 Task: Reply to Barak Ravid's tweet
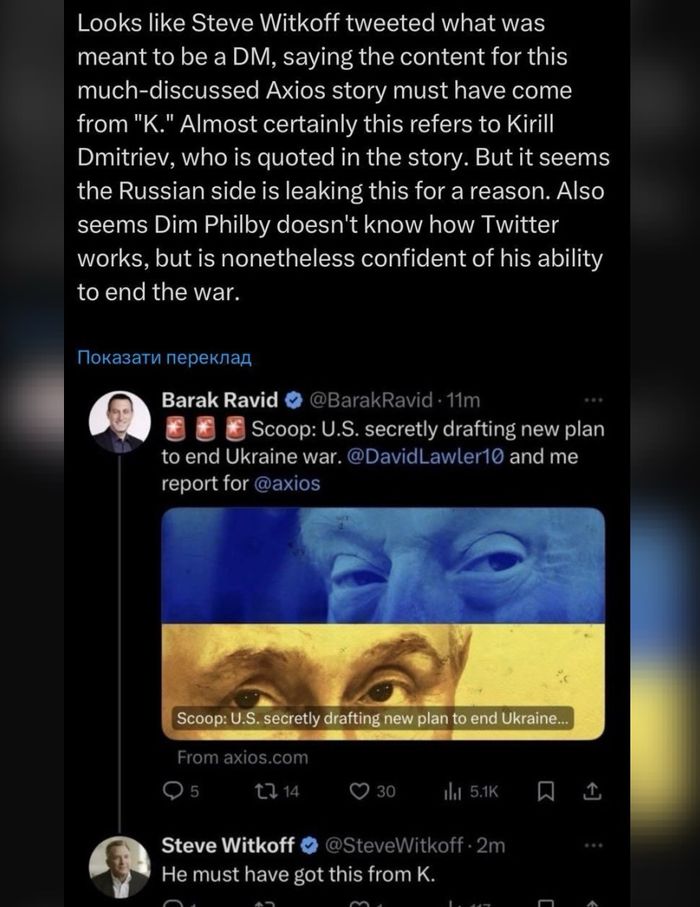click(181, 792)
